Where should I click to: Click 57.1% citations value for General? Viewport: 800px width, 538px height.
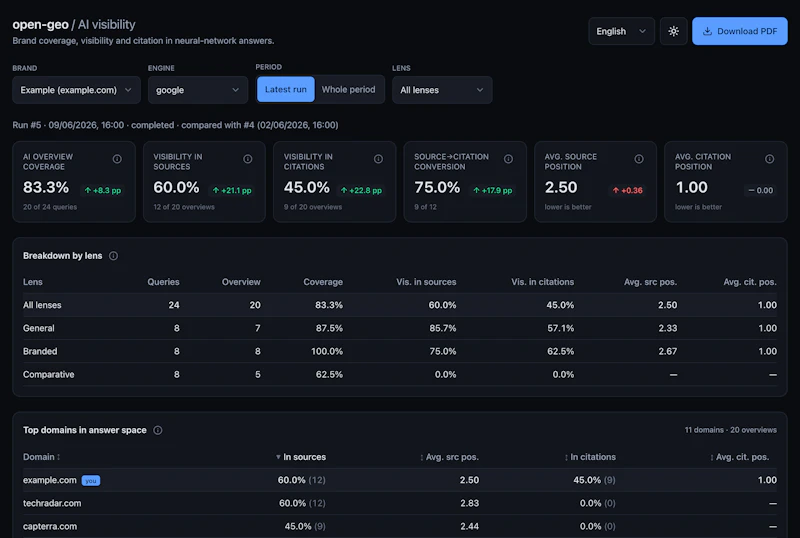click(x=561, y=328)
